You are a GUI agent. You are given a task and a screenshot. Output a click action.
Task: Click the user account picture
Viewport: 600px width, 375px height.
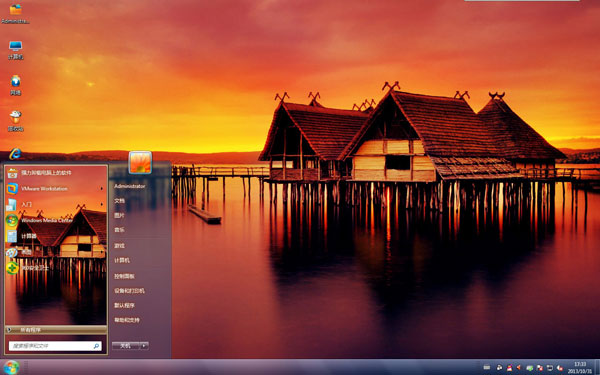[x=140, y=162]
